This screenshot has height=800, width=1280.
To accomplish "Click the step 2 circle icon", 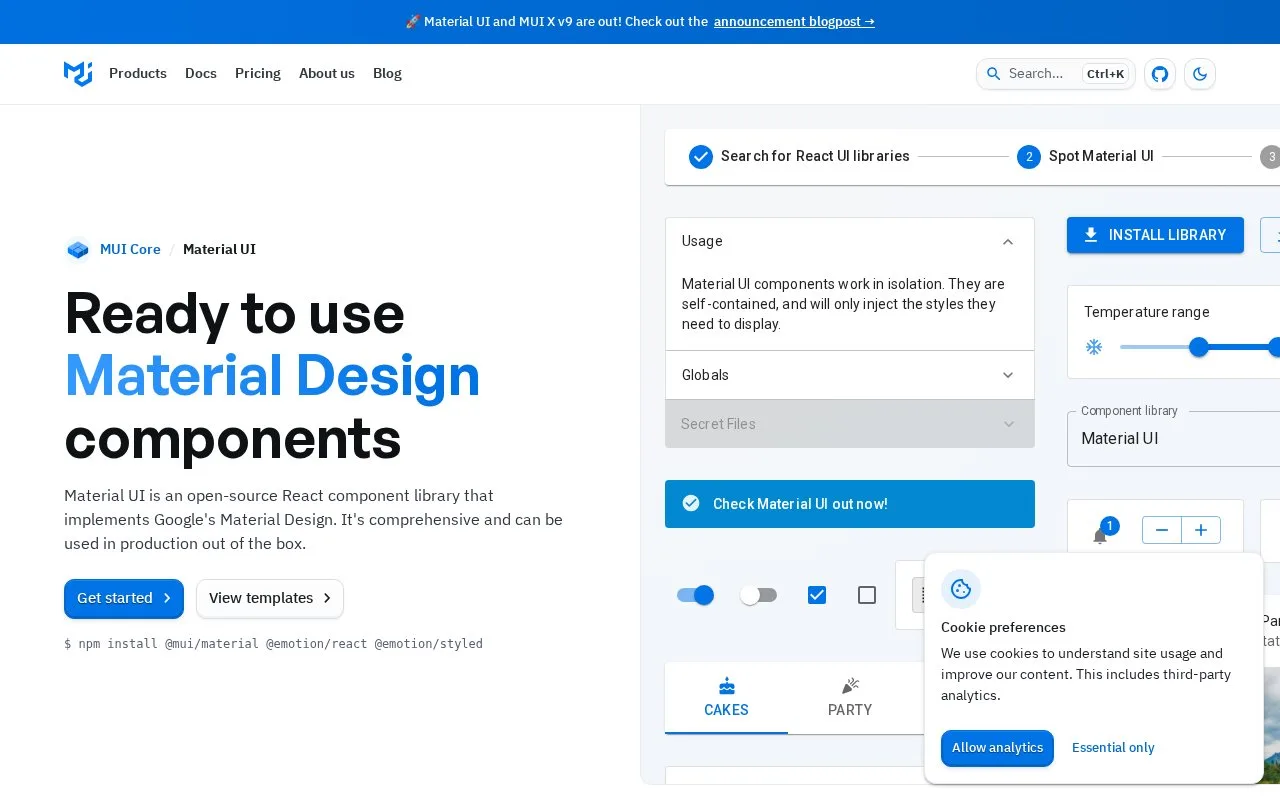I will [1029, 157].
